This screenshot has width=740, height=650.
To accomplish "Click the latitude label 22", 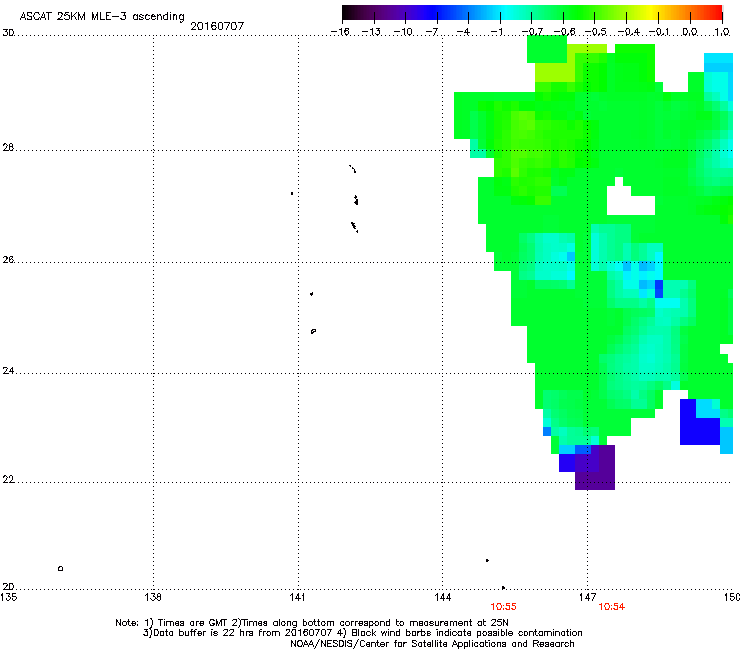I will (x=8, y=480).
